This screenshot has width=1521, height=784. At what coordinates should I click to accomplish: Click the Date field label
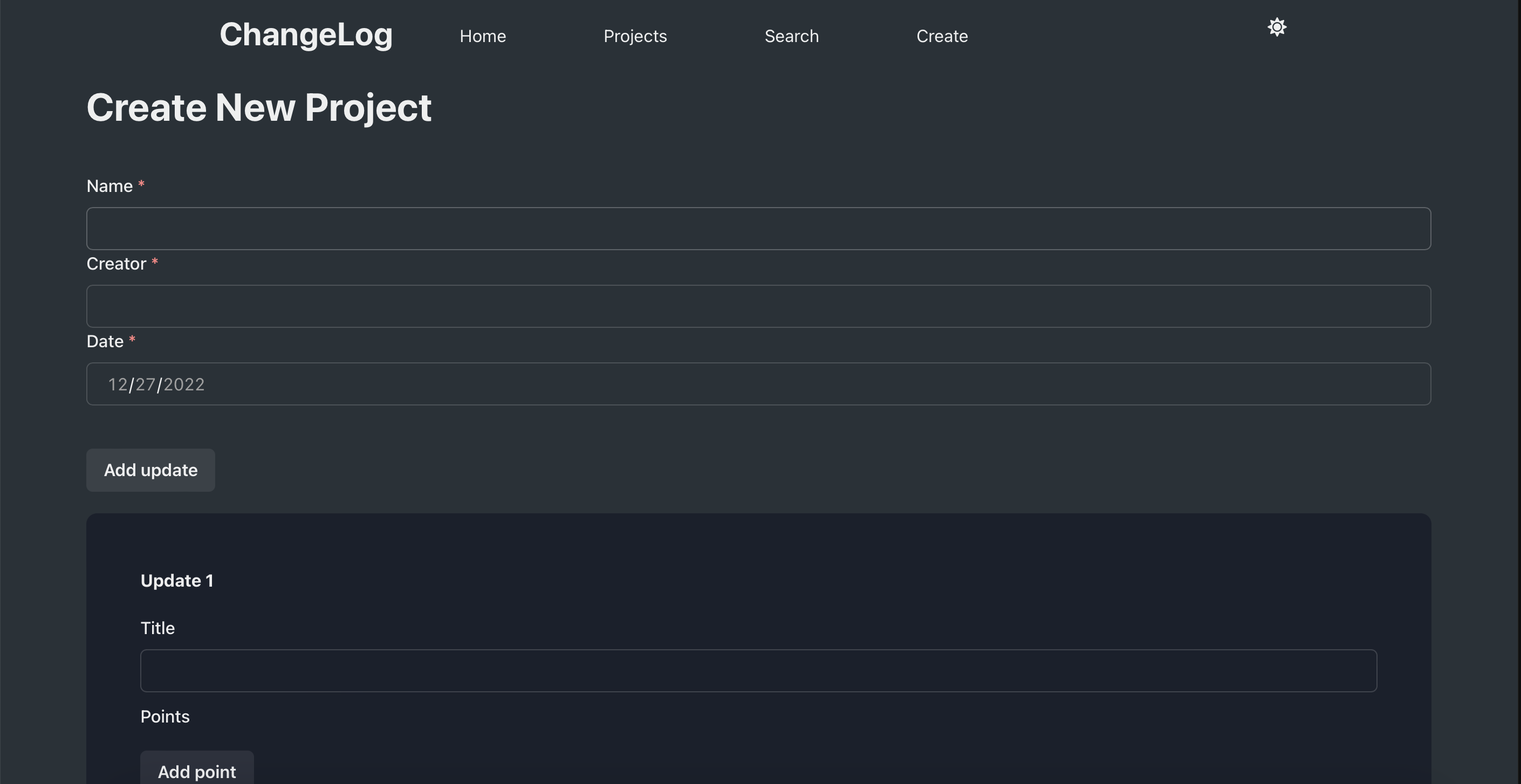pos(105,341)
